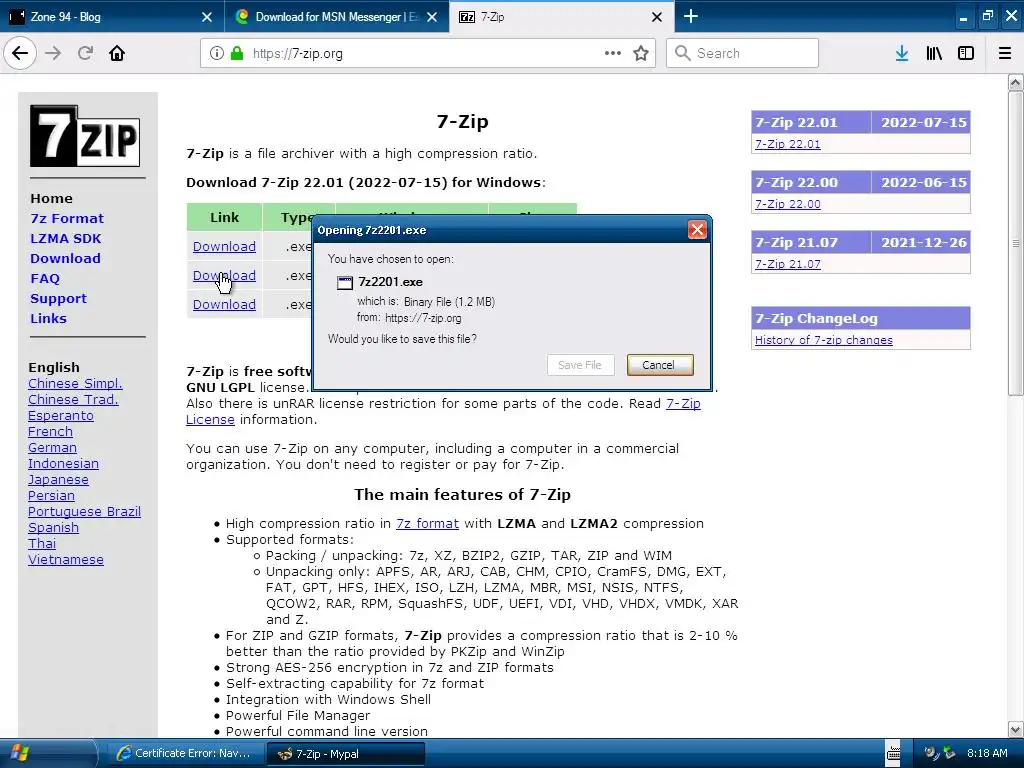Close the Zone 94 - Blog tab

[207, 17]
